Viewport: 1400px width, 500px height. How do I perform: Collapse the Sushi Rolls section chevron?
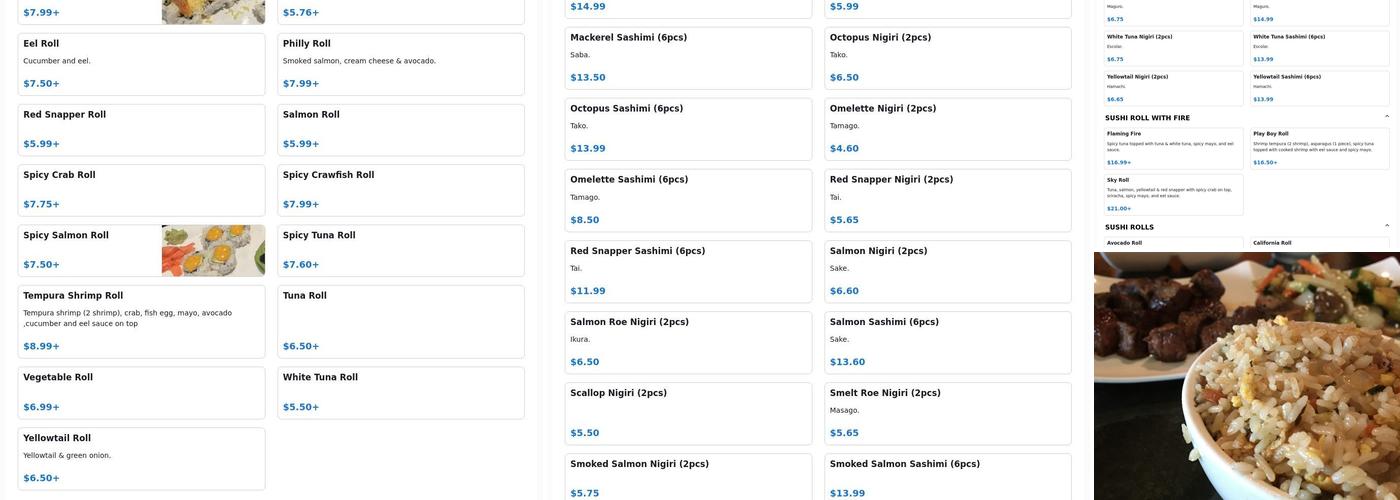(x=1386, y=227)
